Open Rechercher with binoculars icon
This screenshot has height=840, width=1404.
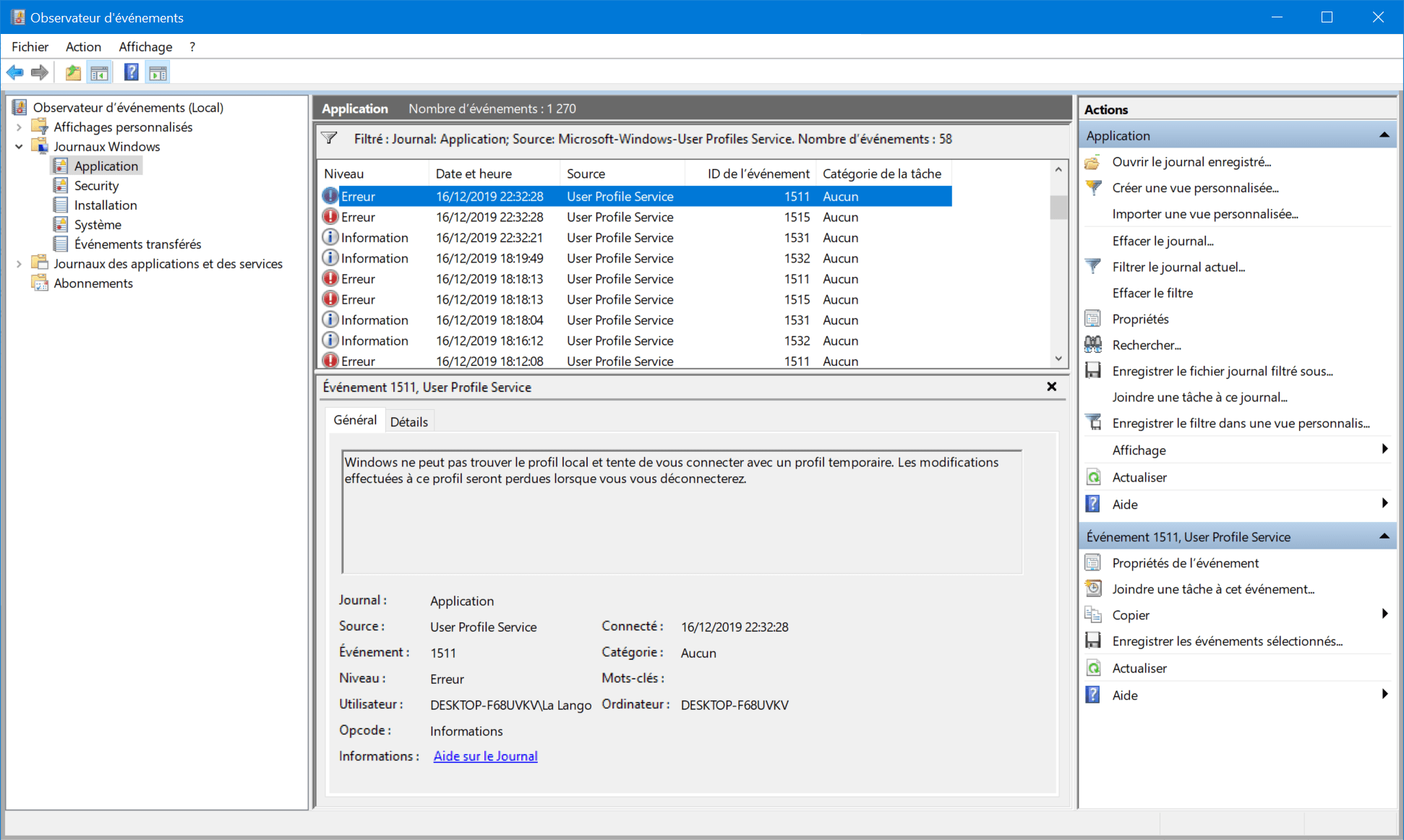pyautogui.click(x=1146, y=345)
